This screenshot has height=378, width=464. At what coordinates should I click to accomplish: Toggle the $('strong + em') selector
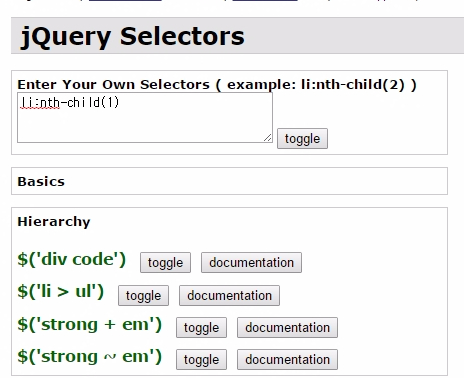tap(201, 327)
